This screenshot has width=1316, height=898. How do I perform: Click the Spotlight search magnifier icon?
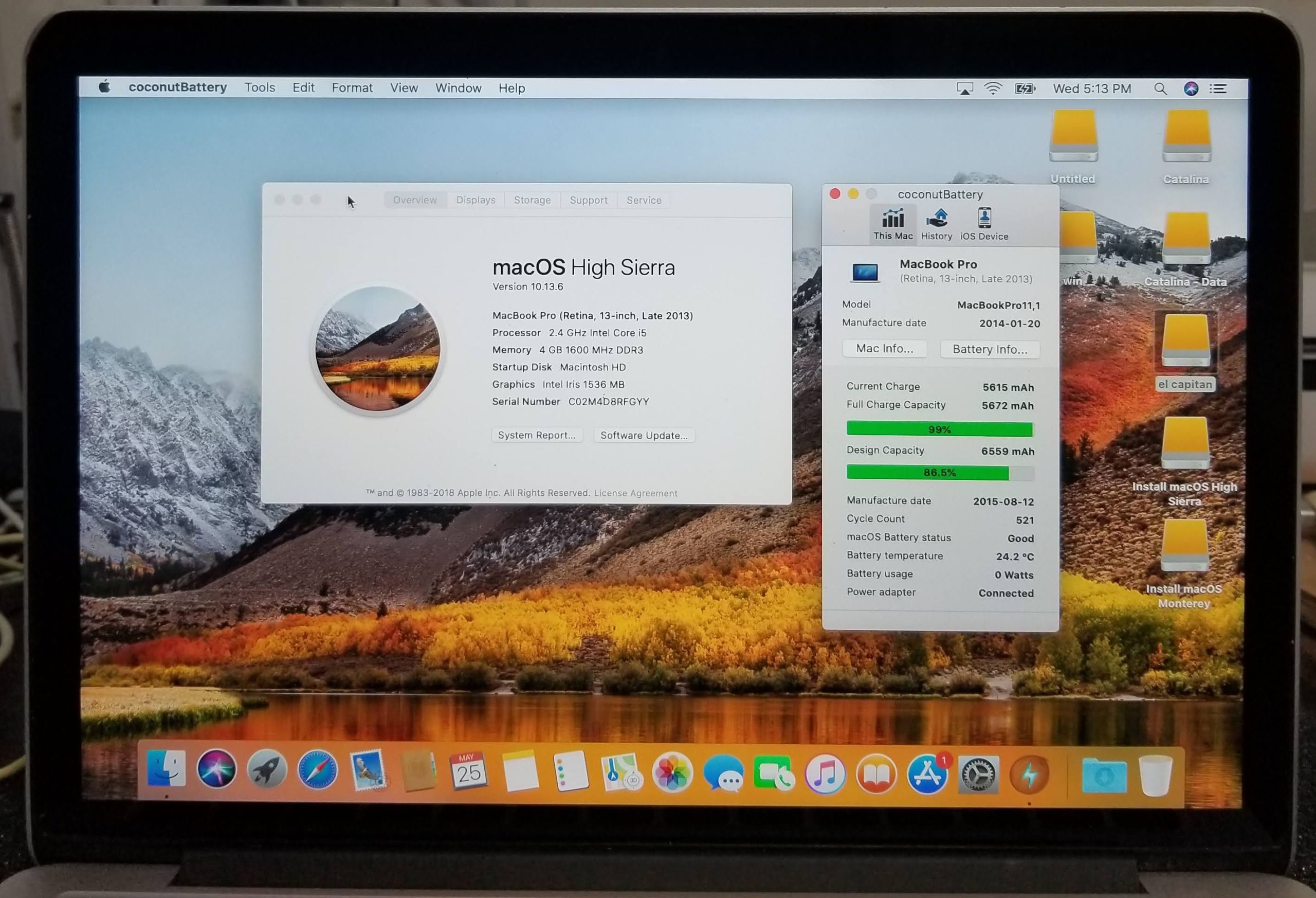point(1160,89)
